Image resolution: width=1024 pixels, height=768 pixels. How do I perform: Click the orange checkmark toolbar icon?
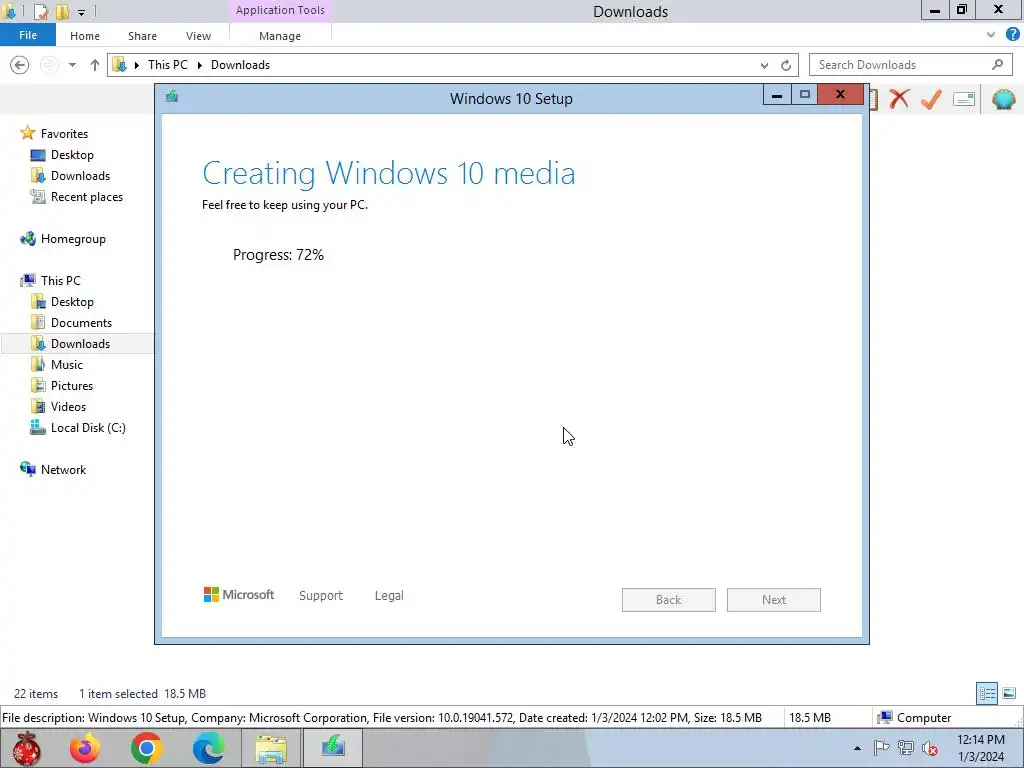pos(931,99)
